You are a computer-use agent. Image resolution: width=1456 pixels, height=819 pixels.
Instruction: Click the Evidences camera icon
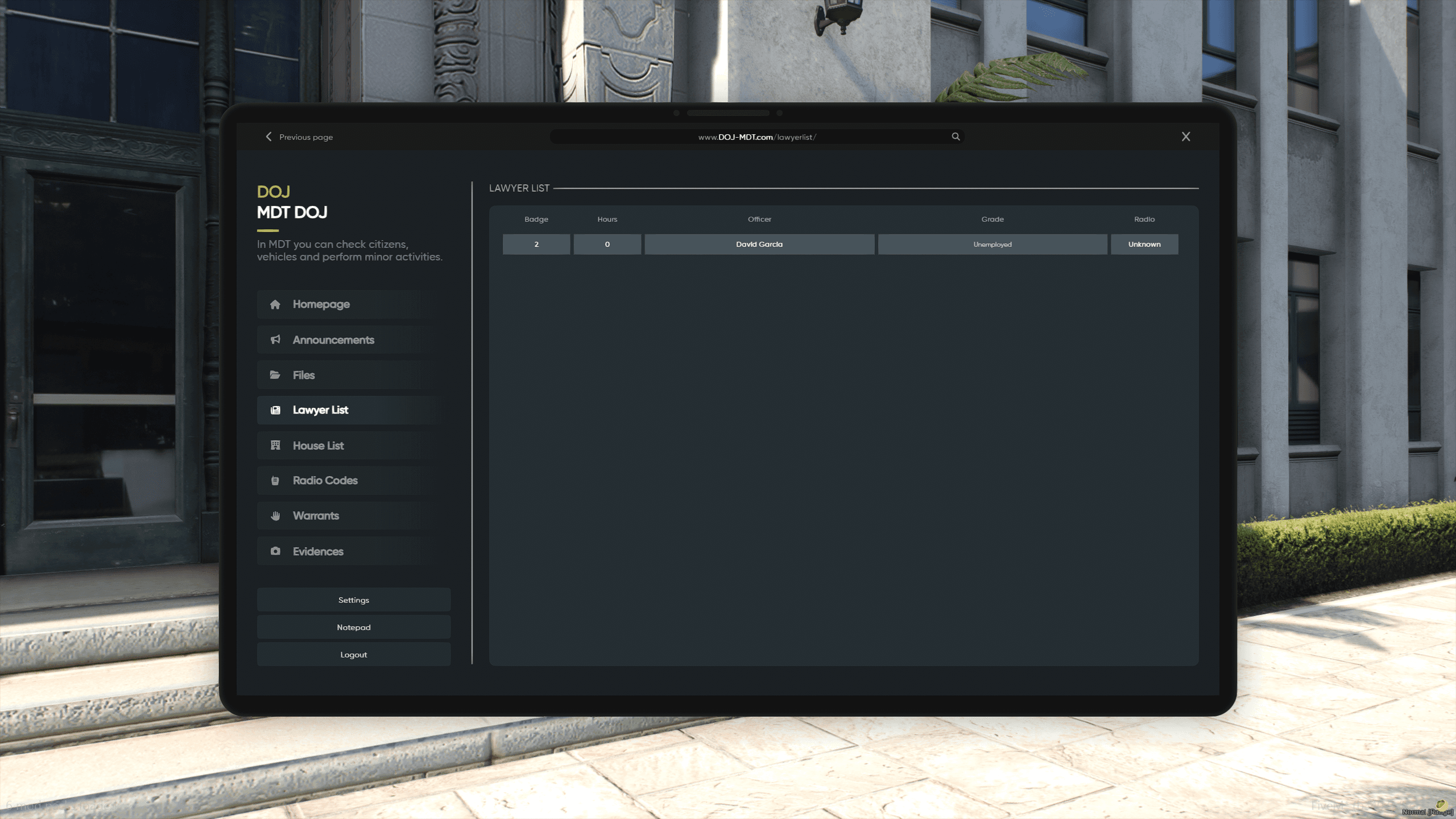(275, 551)
